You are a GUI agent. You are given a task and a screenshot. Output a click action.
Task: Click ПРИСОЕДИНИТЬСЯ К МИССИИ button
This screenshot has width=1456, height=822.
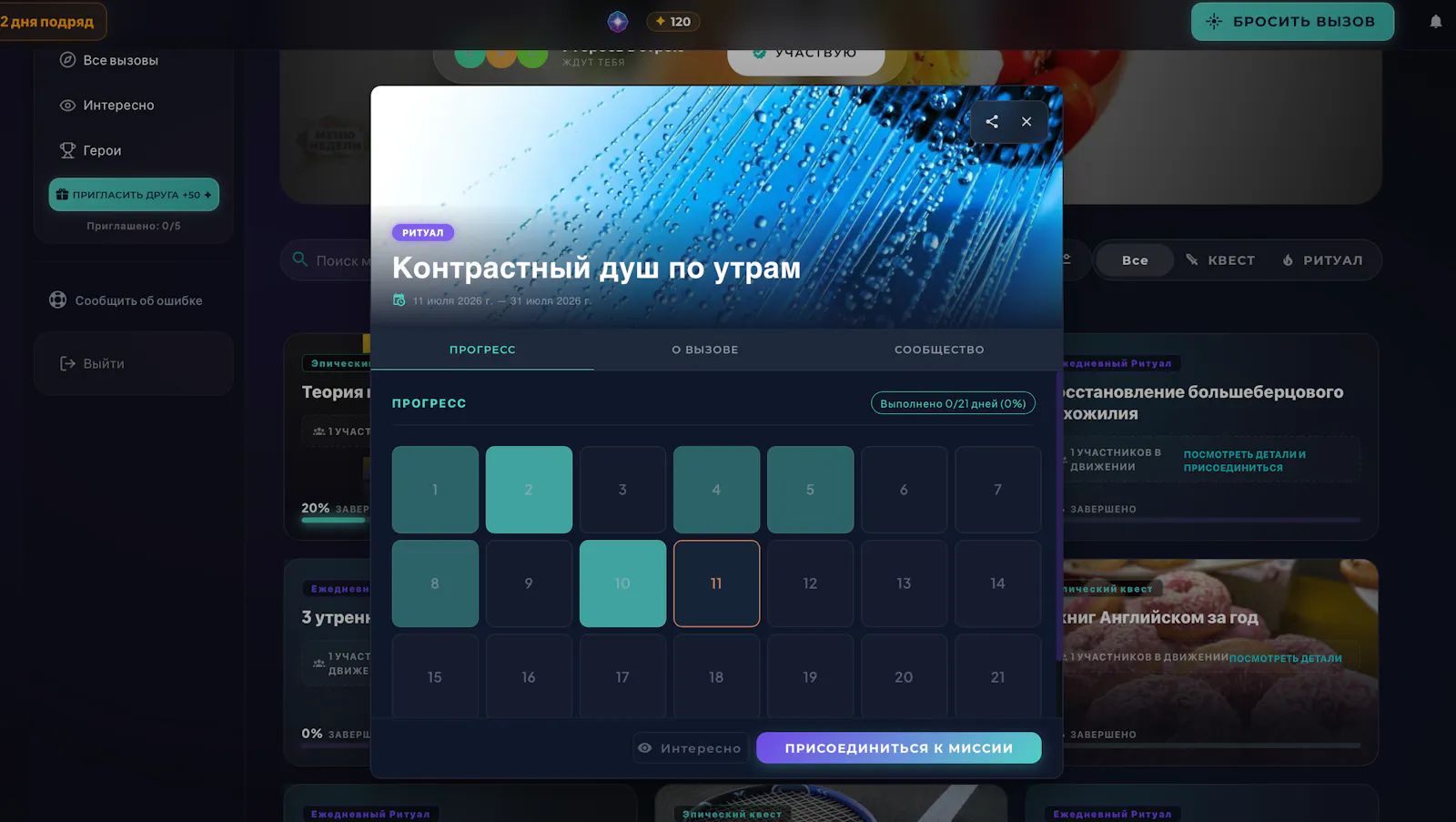click(899, 748)
